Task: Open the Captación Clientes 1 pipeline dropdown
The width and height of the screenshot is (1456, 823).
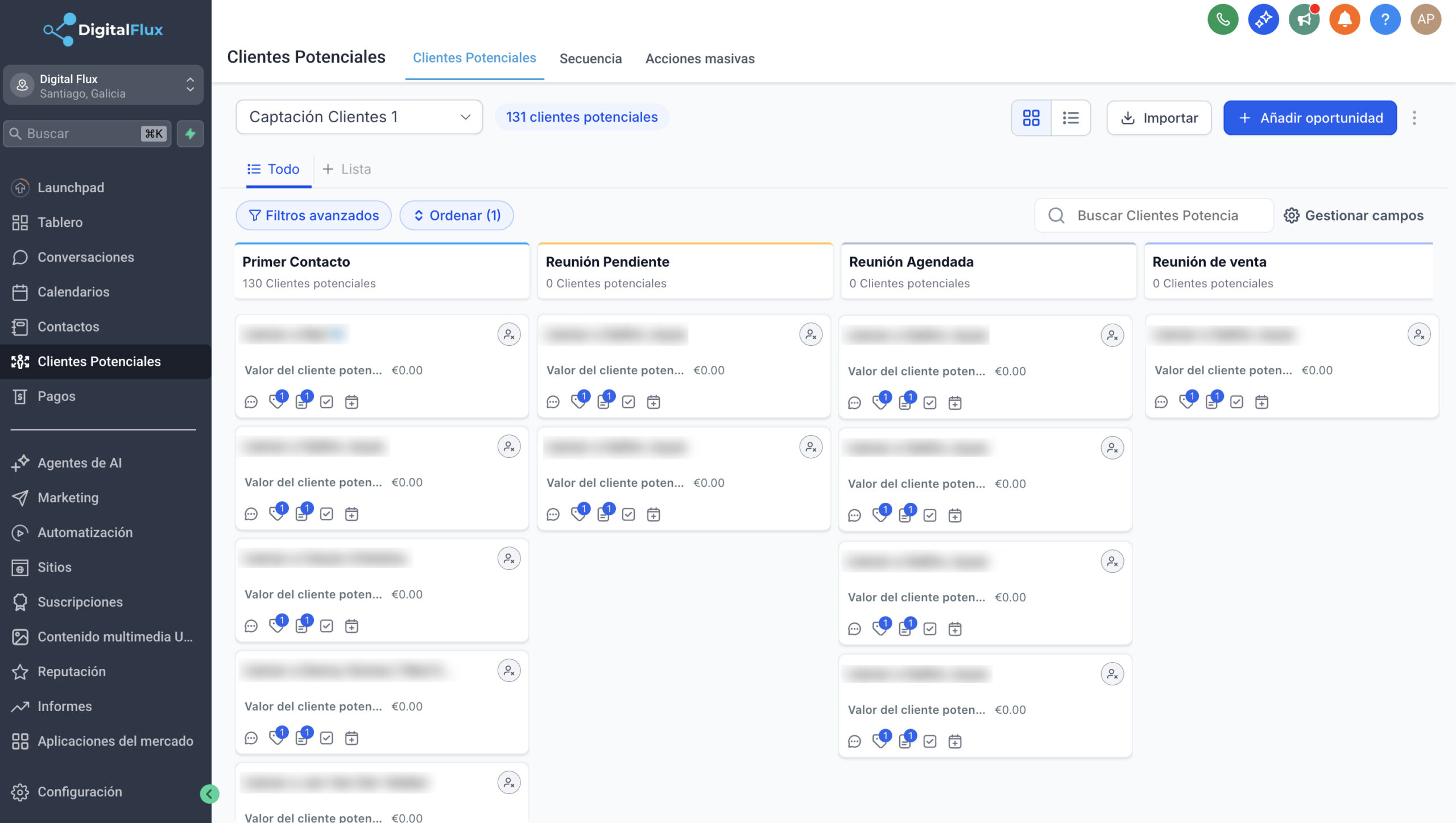Action: [x=358, y=117]
